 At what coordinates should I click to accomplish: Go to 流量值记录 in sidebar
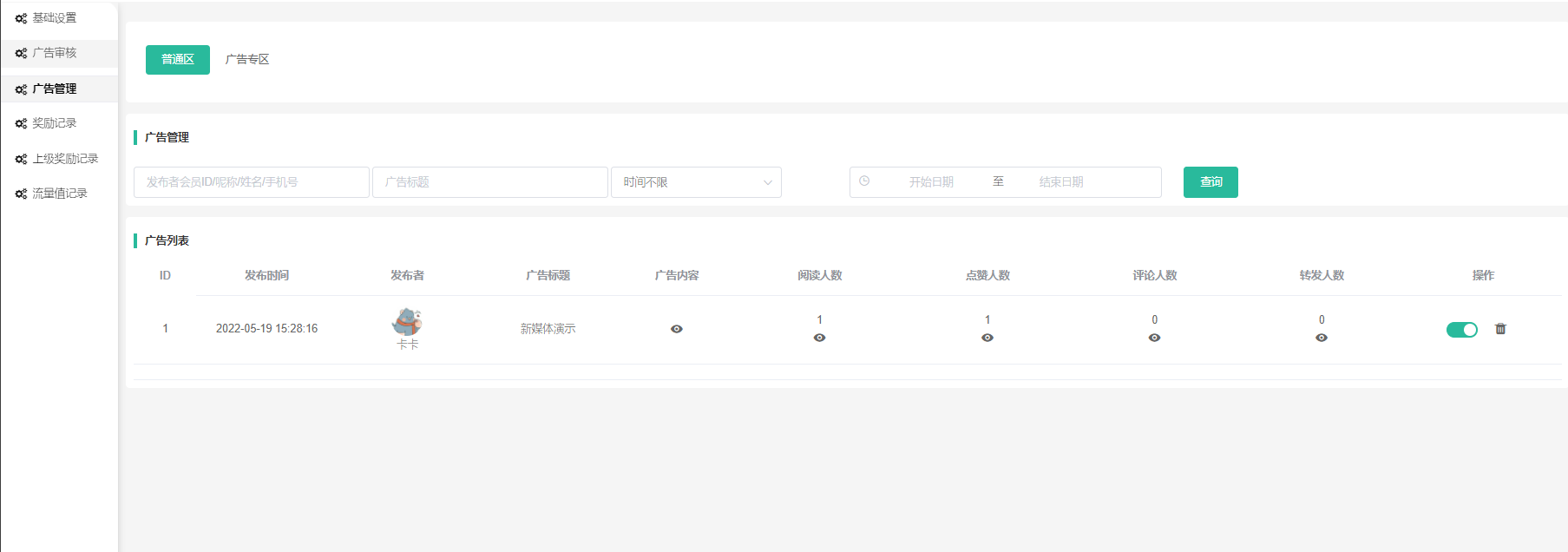tap(60, 194)
